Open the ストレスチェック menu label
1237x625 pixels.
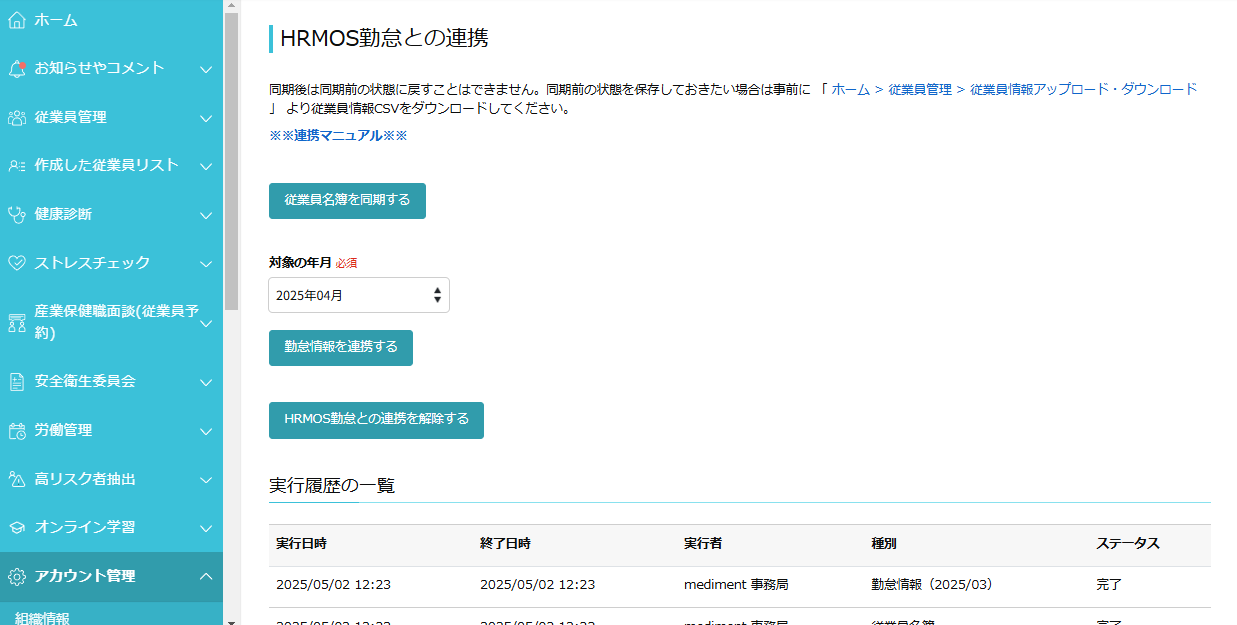tap(92, 263)
